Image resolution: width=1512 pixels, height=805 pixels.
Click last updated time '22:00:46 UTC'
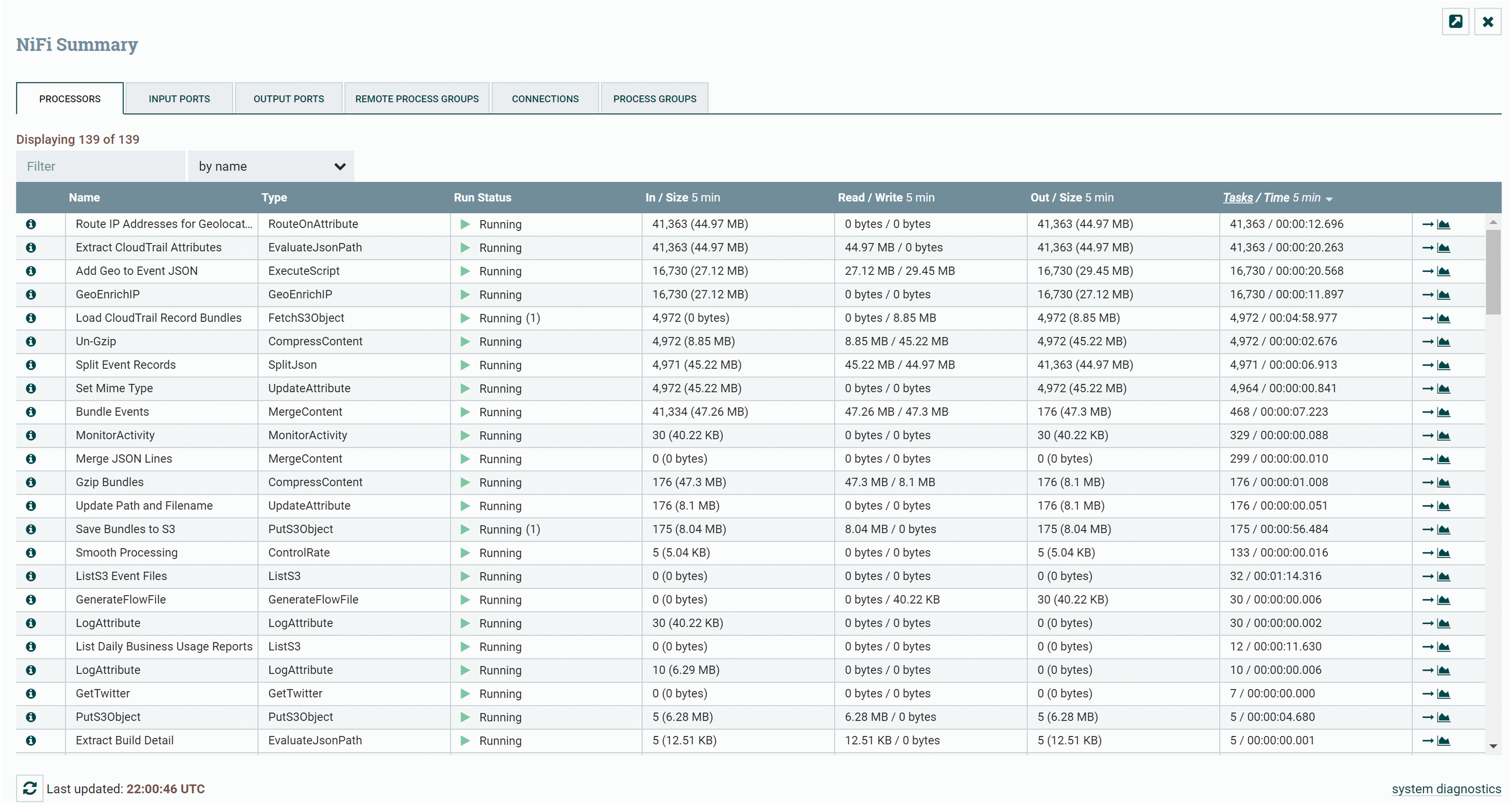point(165,789)
